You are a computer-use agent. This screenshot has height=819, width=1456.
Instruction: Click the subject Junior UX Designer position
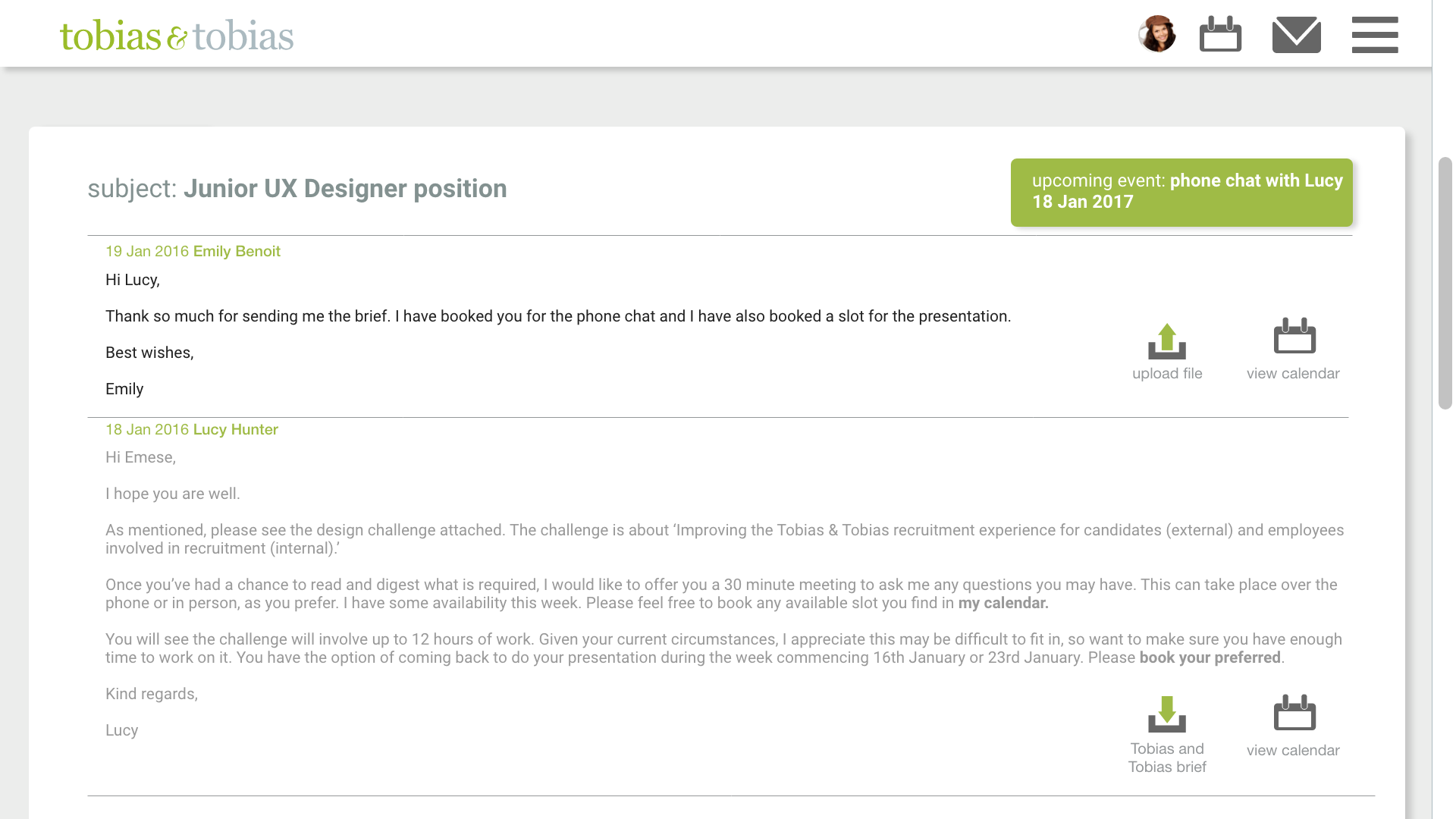click(x=344, y=189)
